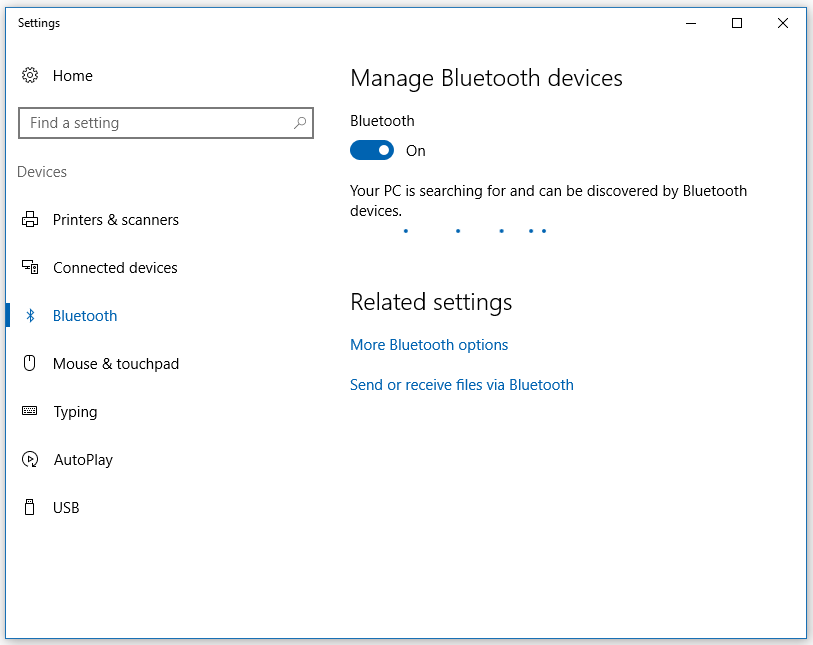Minimize the Settings window
This screenshot has height=645, width=813.
pos(691,23)
